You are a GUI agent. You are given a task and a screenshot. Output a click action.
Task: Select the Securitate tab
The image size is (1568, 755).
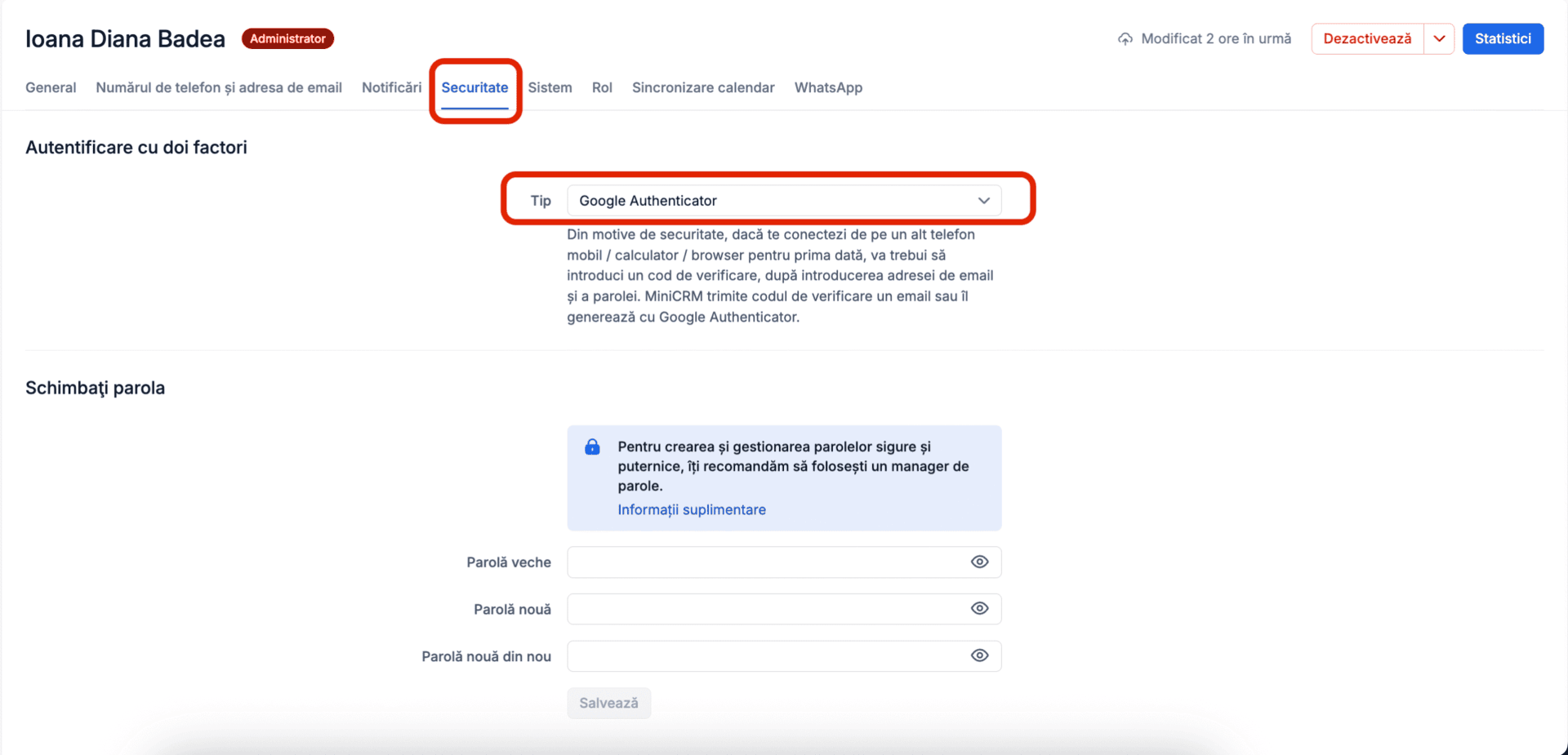pos(474,87)
